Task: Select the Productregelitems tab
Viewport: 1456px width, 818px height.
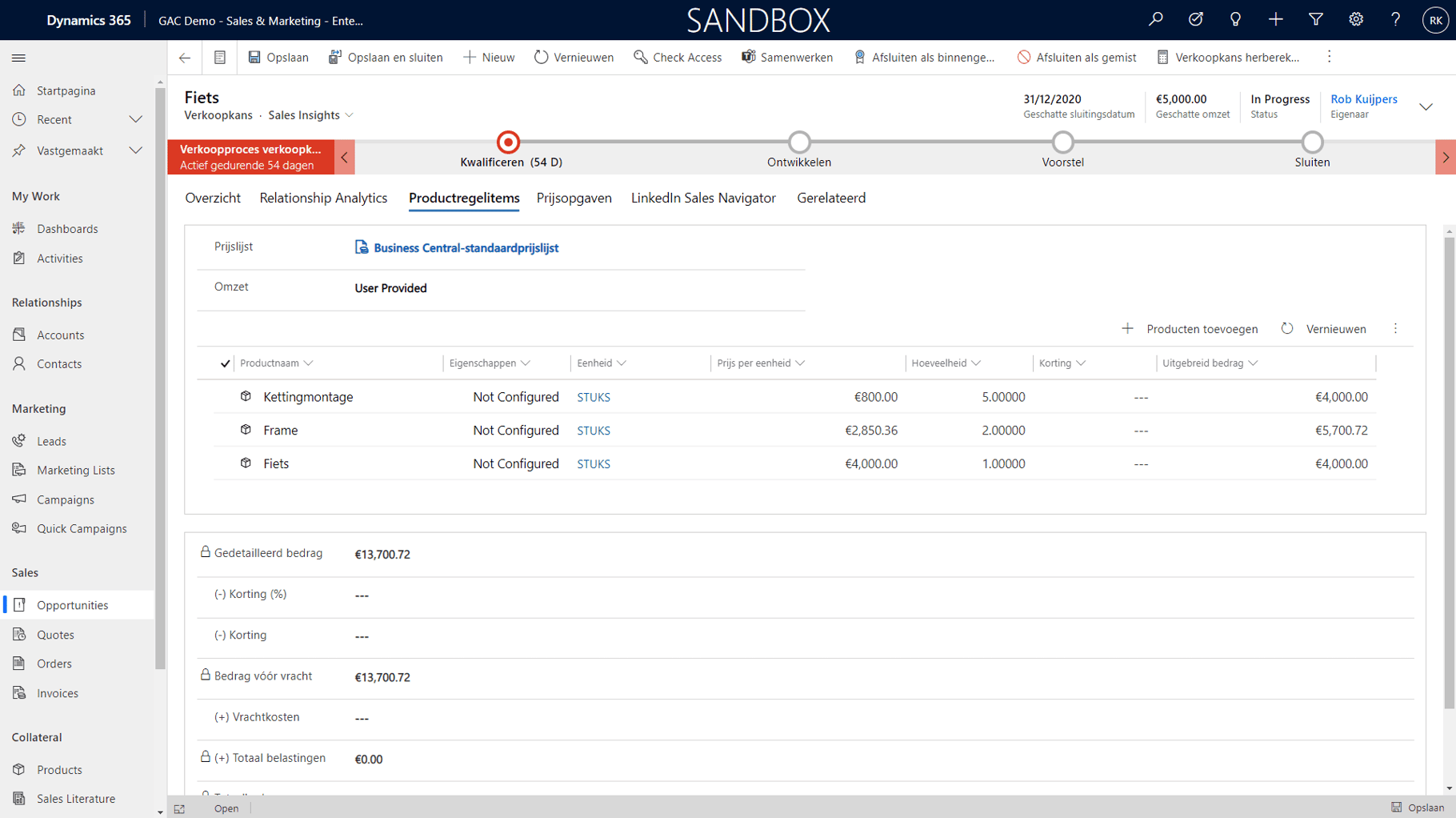Action: pyautogui.click(x=464, y=198)
